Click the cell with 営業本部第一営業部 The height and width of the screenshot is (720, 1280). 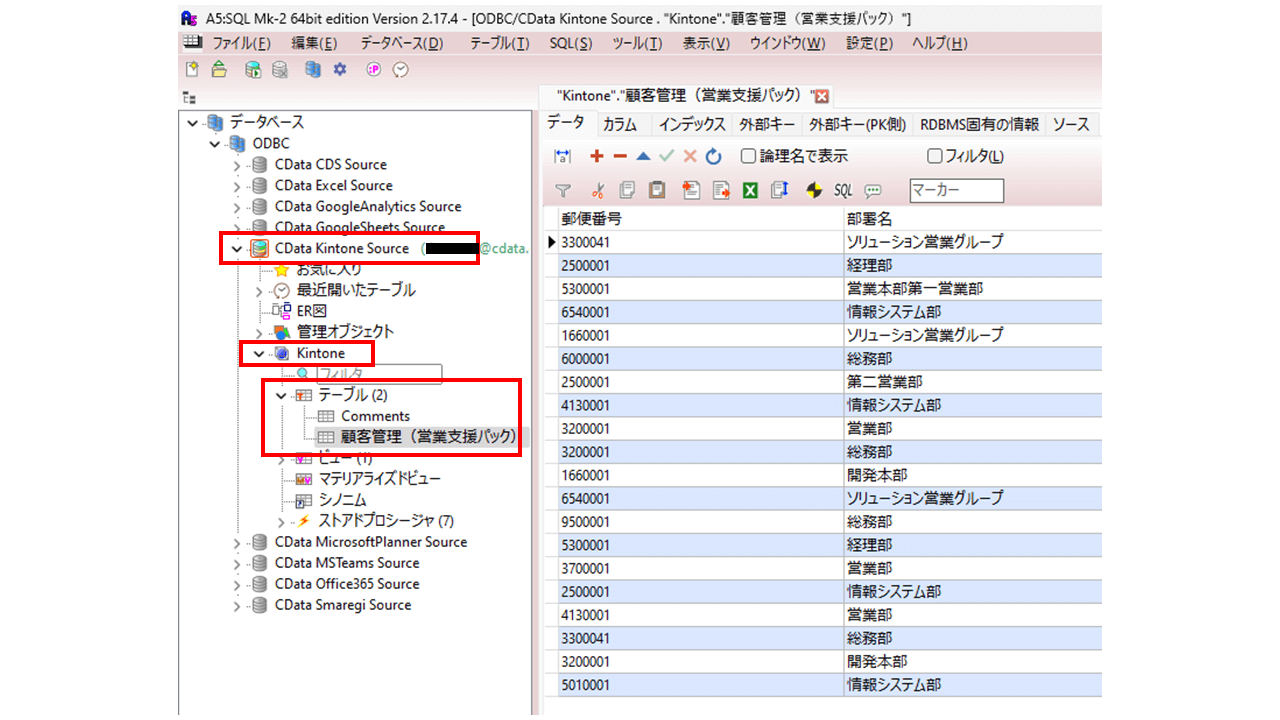point(972,288)
